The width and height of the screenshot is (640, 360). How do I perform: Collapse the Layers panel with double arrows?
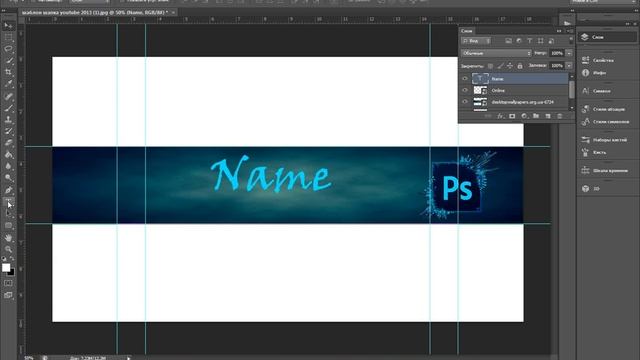point(559,31)
